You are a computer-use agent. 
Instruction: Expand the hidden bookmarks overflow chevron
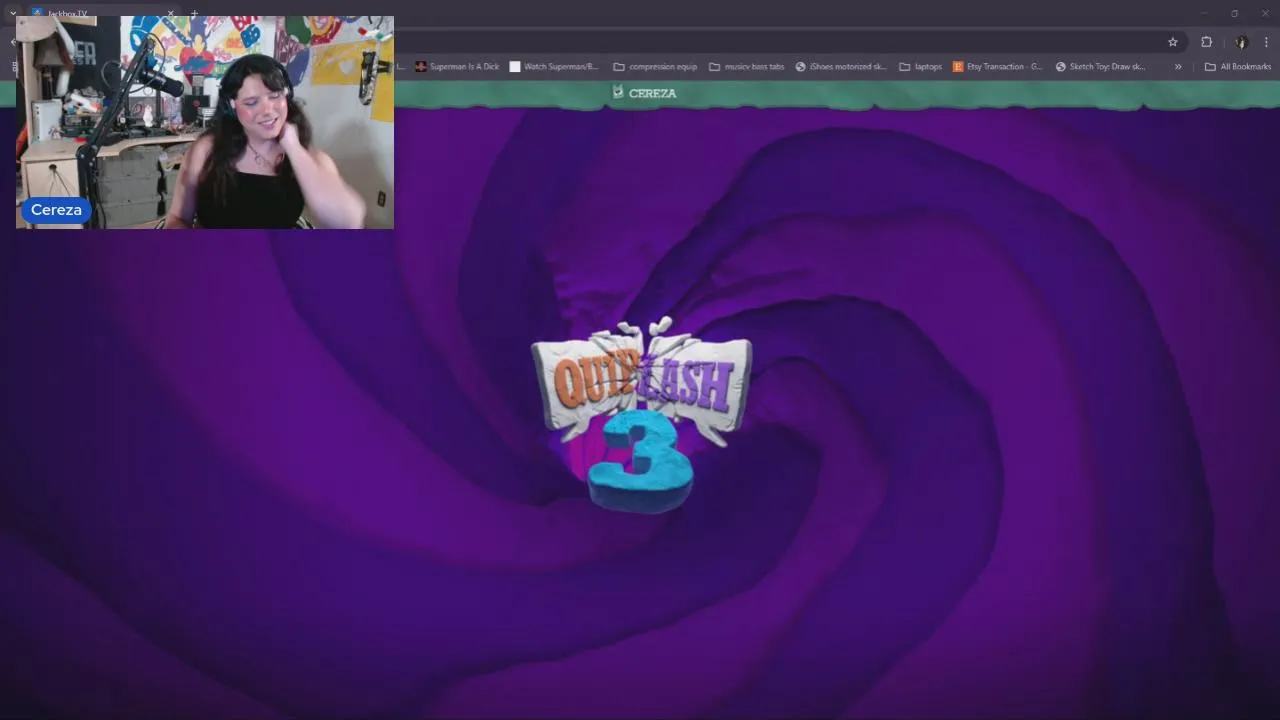tap(1178, 67)
